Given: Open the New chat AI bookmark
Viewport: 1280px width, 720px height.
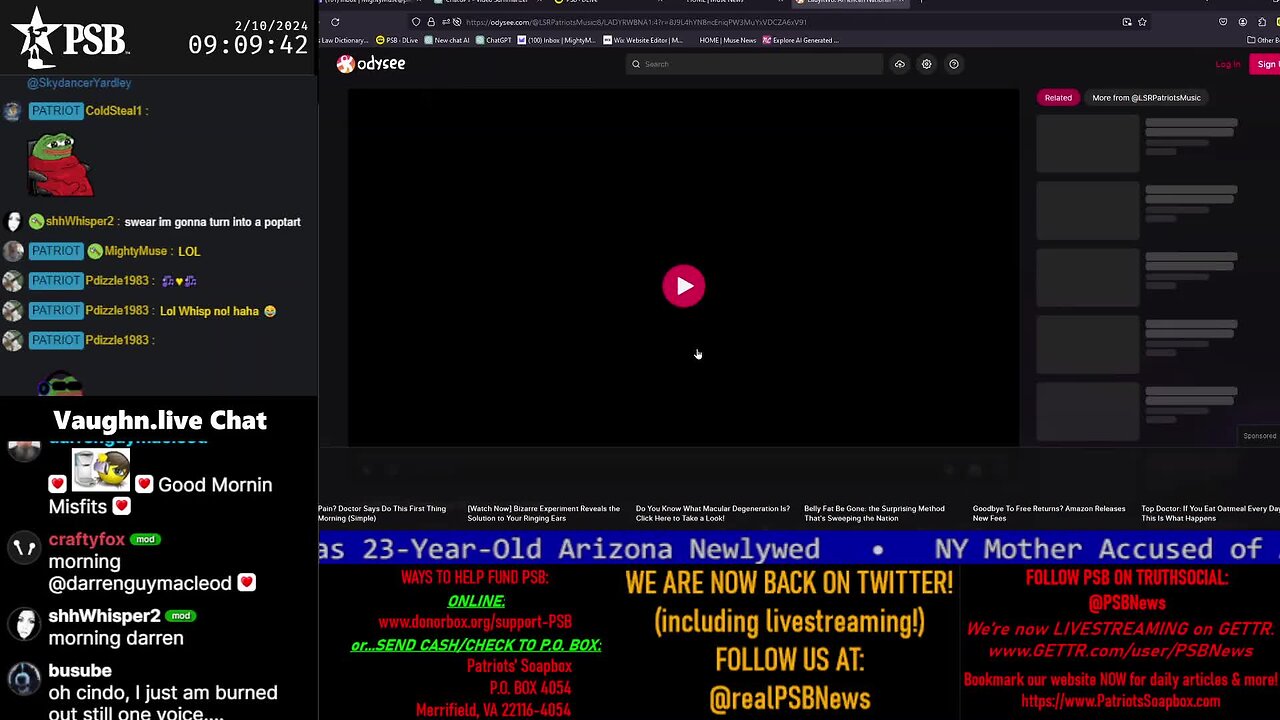Looking at the screenshot, I should click(x=447, y=40).
